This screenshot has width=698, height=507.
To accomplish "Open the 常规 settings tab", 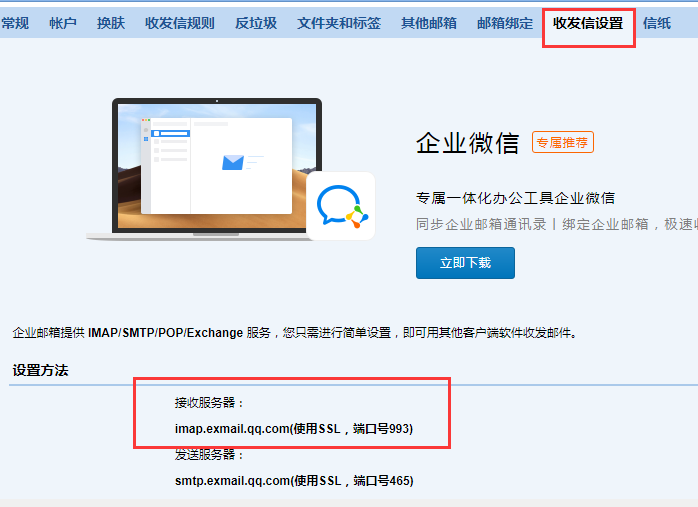I will click(x=15, y=23).
